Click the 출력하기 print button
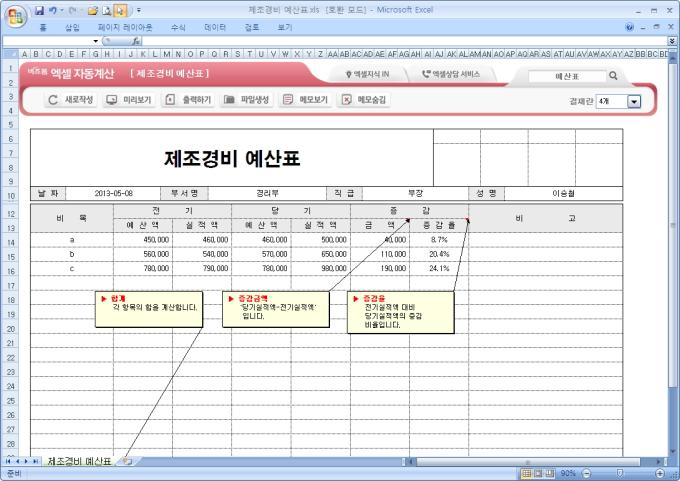The height and width of the screenshot is (481, 680). [188, 100]
